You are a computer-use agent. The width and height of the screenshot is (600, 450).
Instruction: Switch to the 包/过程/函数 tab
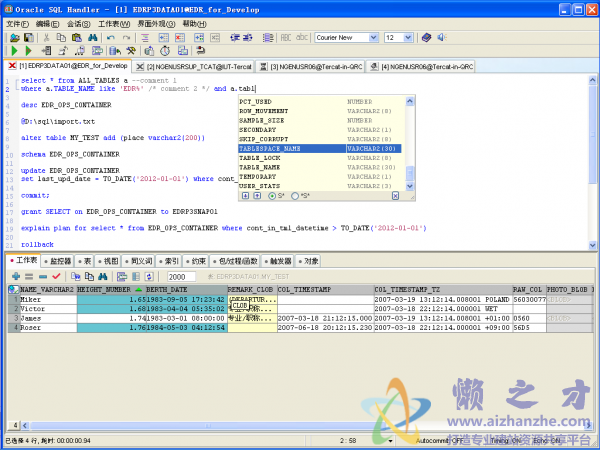click(x=235, y=261)
